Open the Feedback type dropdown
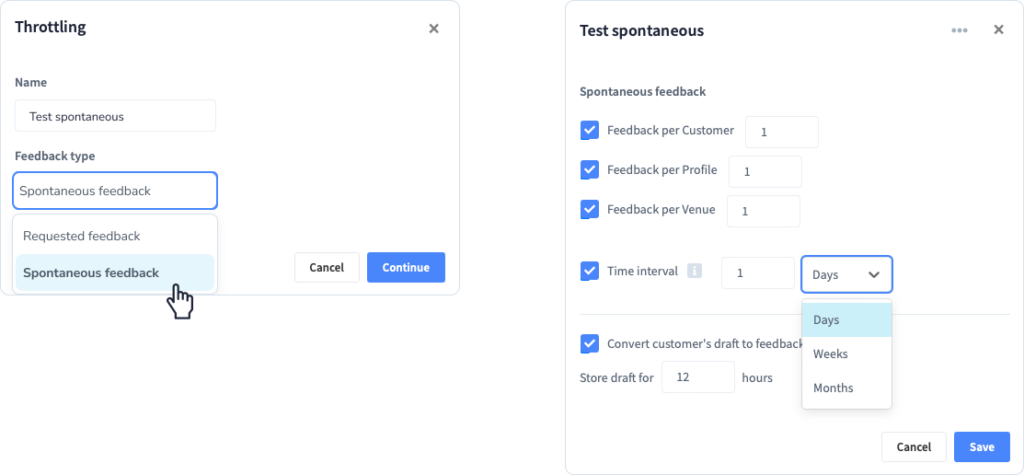The width and height of the screenshot is (1024, 475). [x=115, y=191]
